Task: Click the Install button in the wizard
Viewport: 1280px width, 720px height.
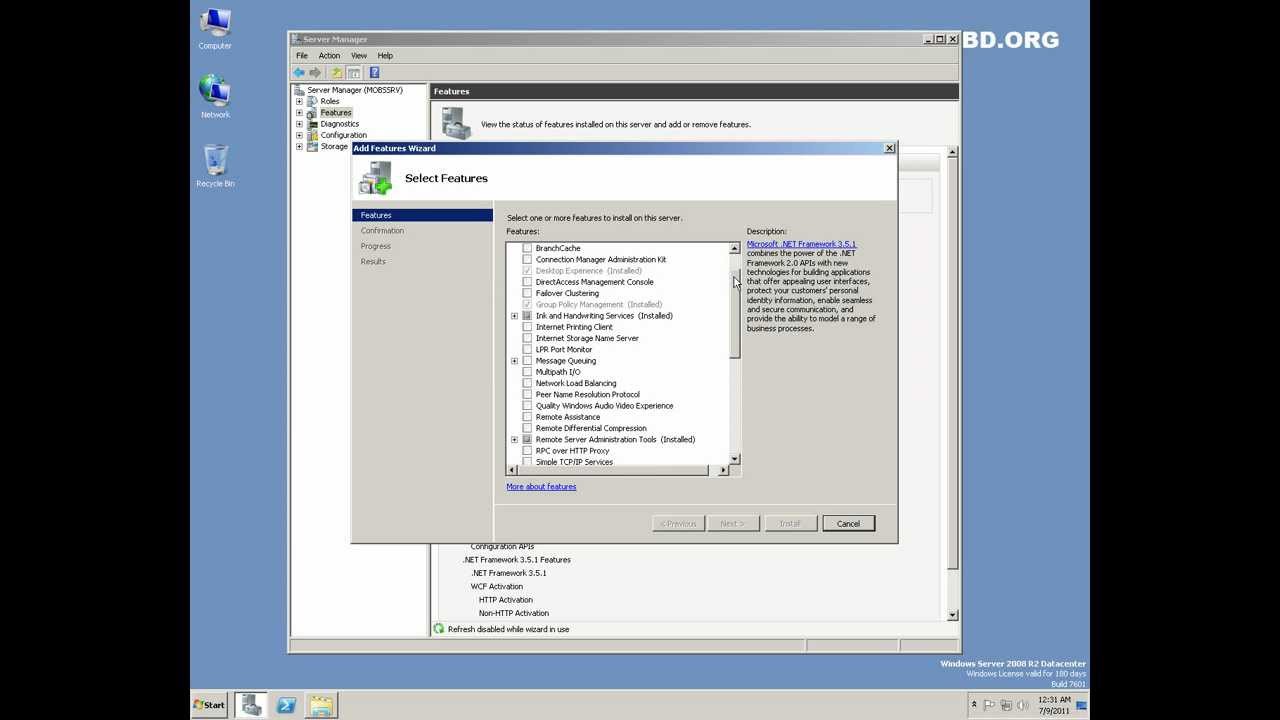Action: (x=790, y=524)
